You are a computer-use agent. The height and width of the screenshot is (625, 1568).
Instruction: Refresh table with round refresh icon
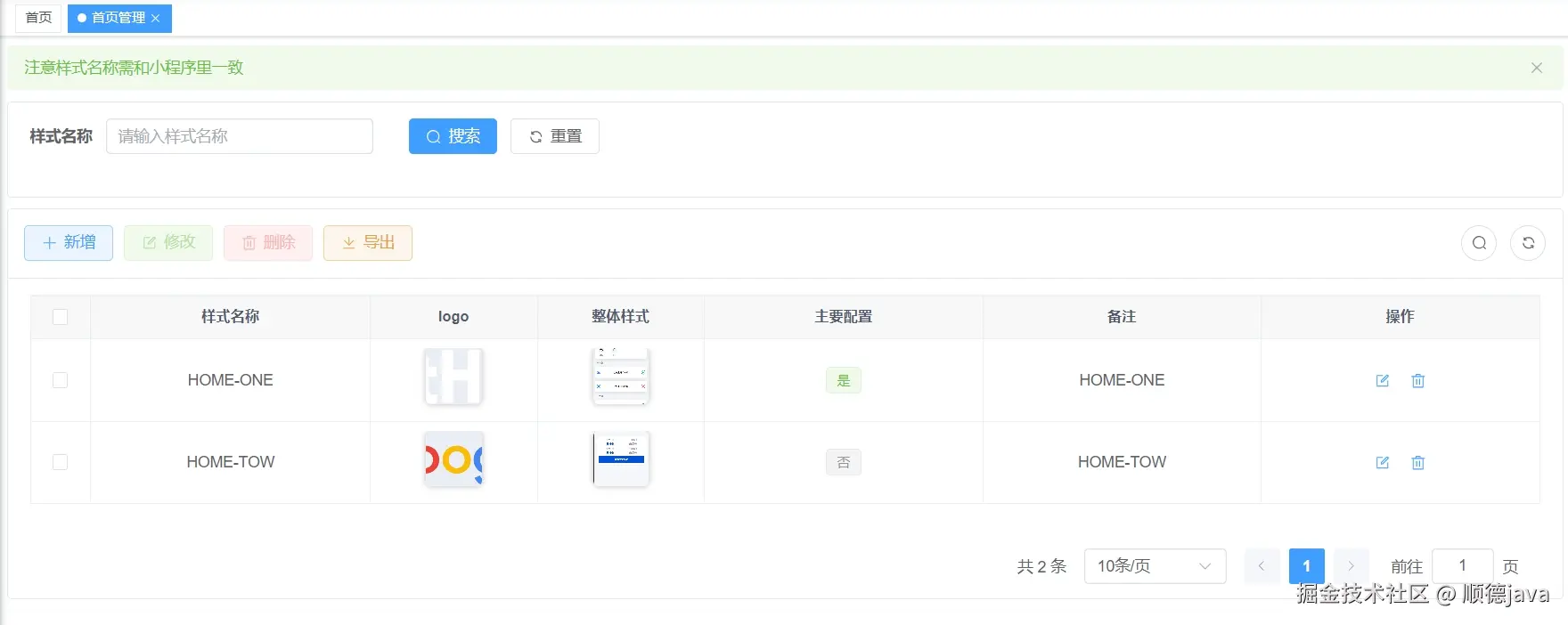click(1528, 243)
